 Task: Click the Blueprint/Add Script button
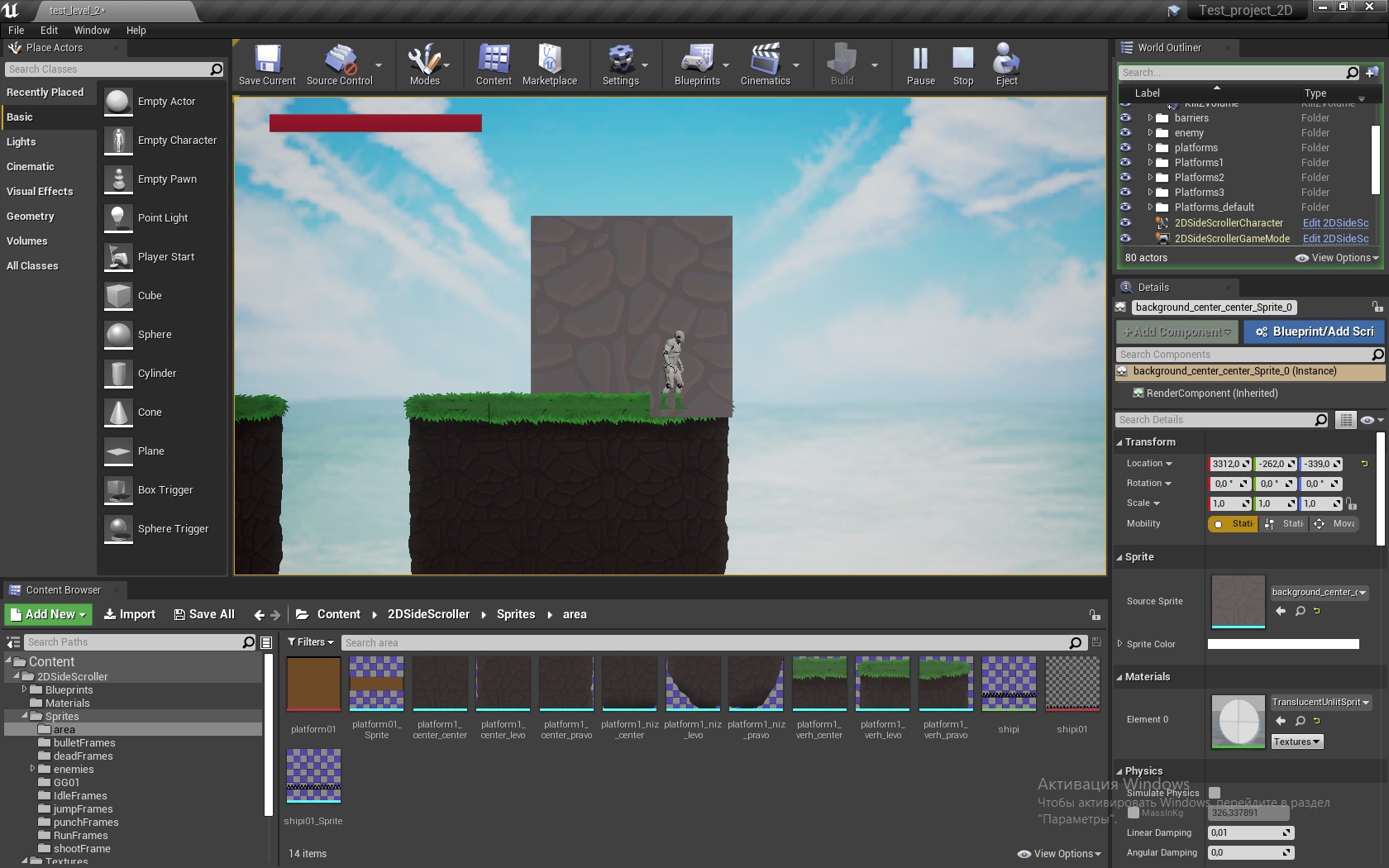click(1314, 331)
